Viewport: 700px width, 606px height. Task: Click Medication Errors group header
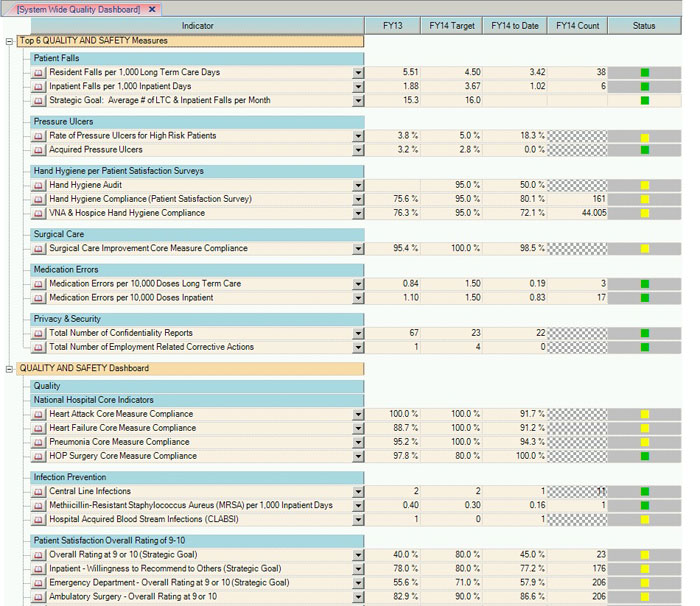197,270
